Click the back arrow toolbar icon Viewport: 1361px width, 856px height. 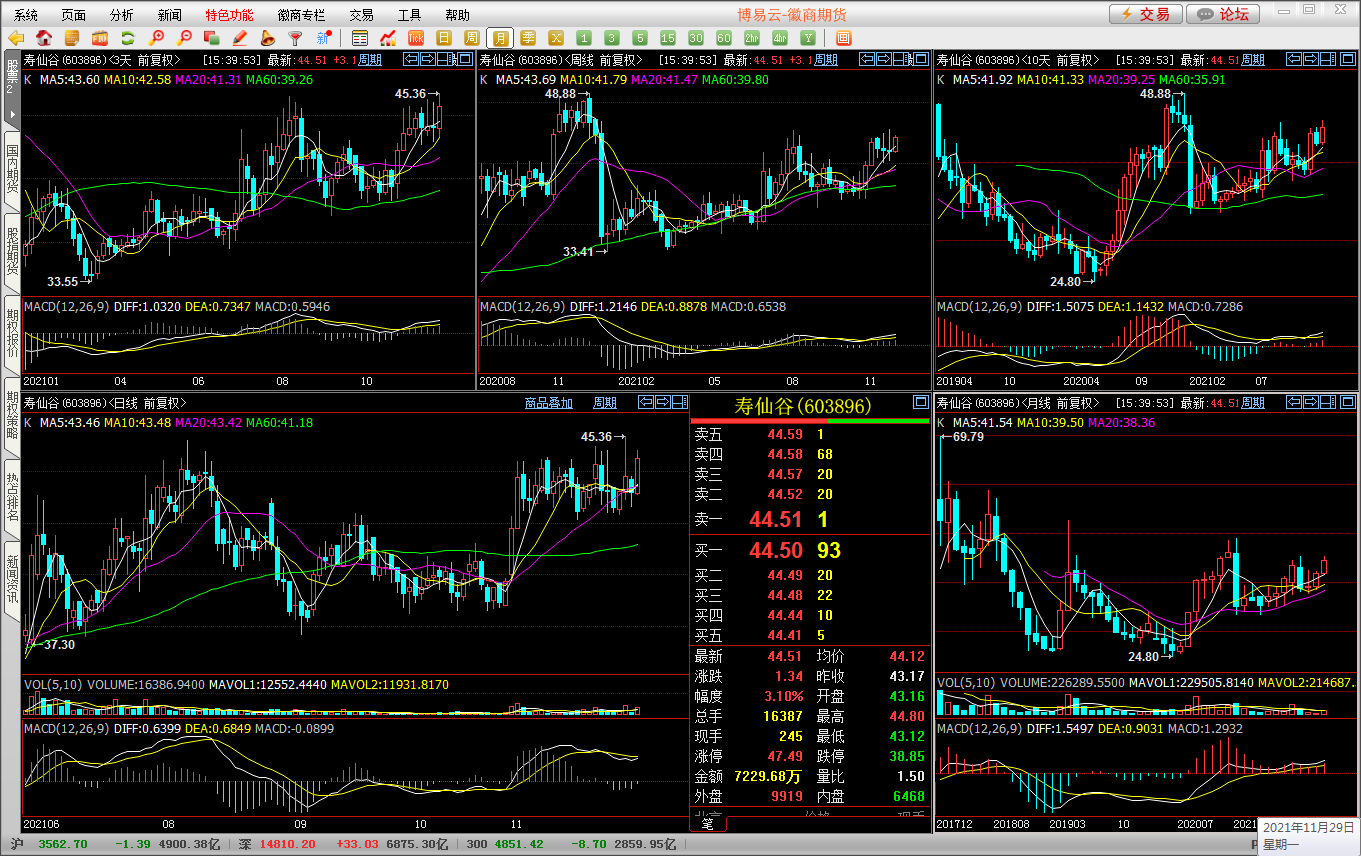pos(17,38)
